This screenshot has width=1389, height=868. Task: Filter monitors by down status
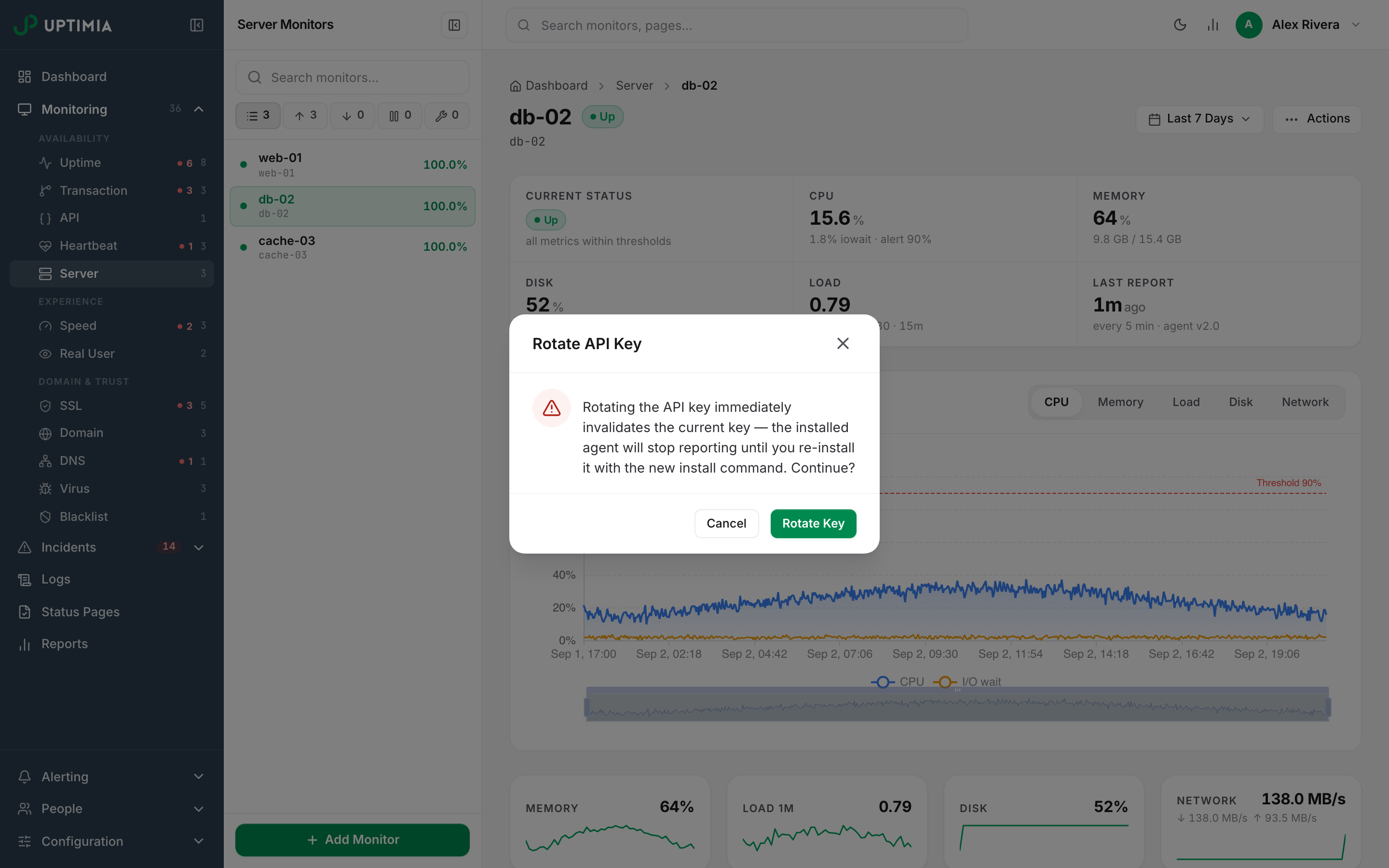pos(353,116)
